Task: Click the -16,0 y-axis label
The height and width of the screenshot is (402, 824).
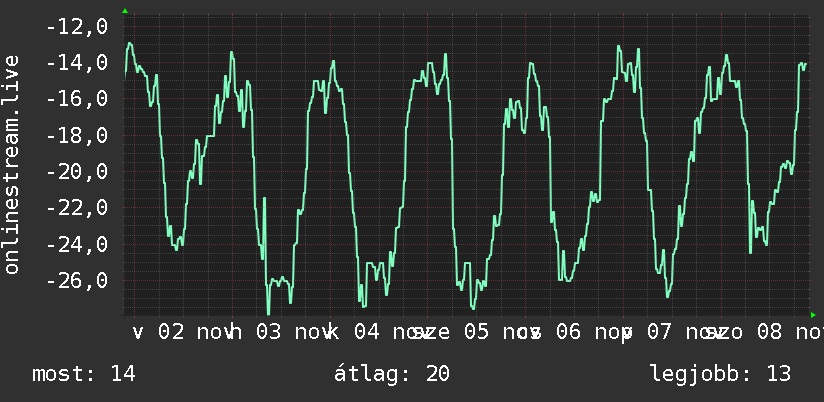Action: tap(77, 99)
